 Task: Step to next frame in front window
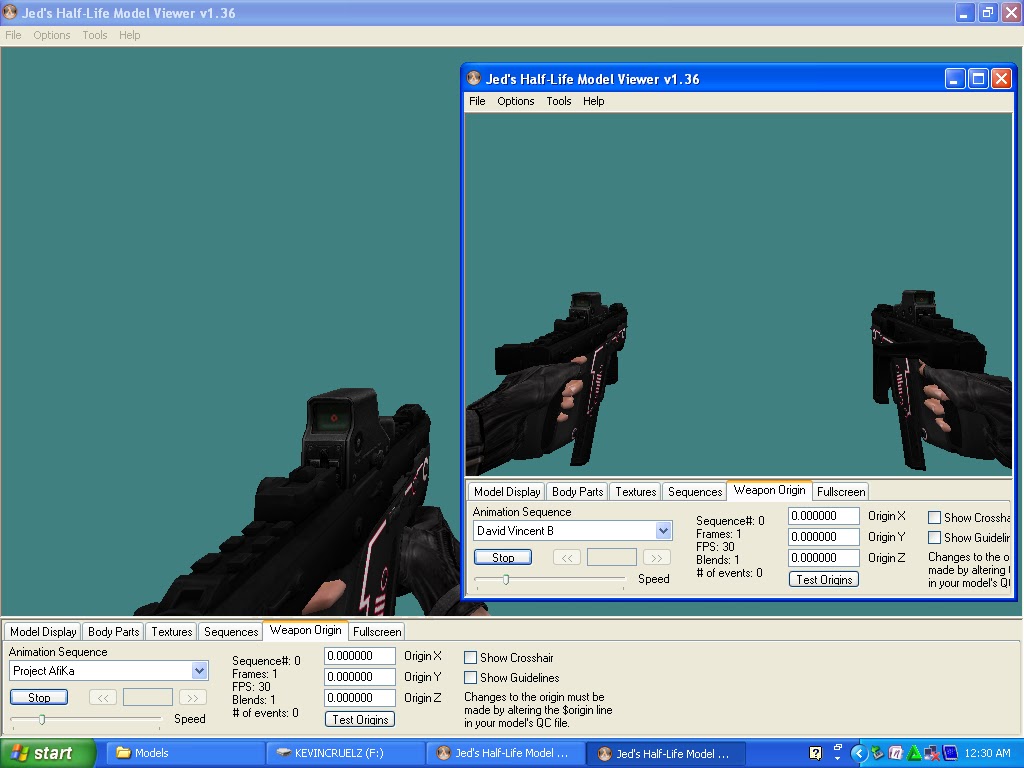[x=657, y=558]
